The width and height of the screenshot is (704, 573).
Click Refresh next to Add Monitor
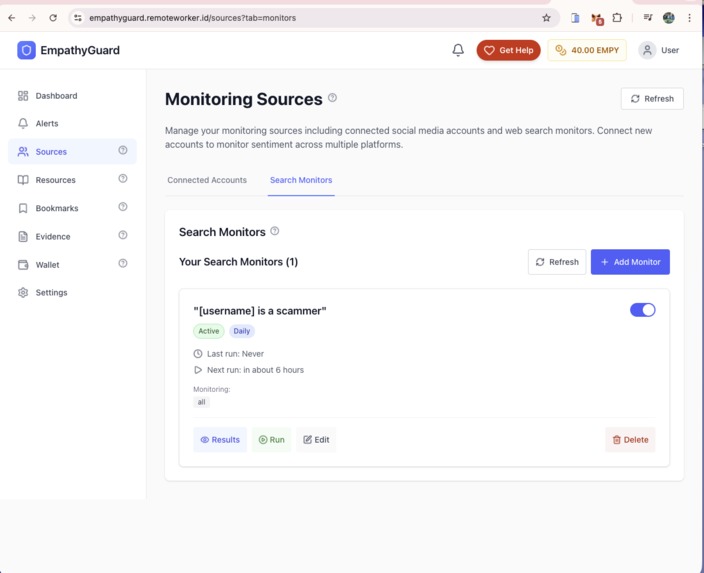click(557, 262)
